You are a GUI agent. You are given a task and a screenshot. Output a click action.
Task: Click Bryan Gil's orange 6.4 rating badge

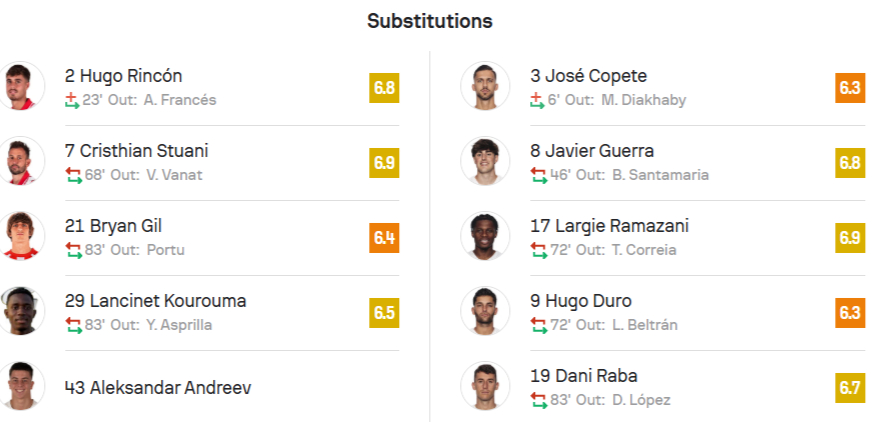(x=384, y=237)
